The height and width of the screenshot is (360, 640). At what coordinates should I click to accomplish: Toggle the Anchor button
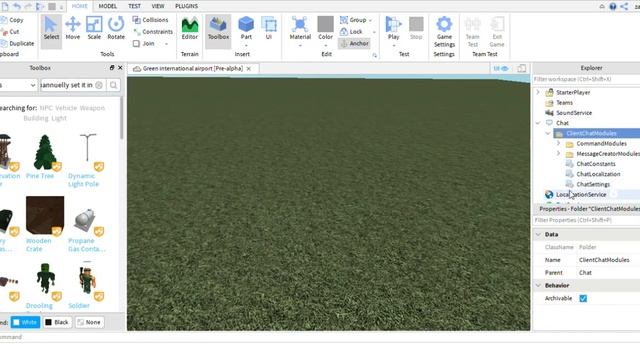354,43
